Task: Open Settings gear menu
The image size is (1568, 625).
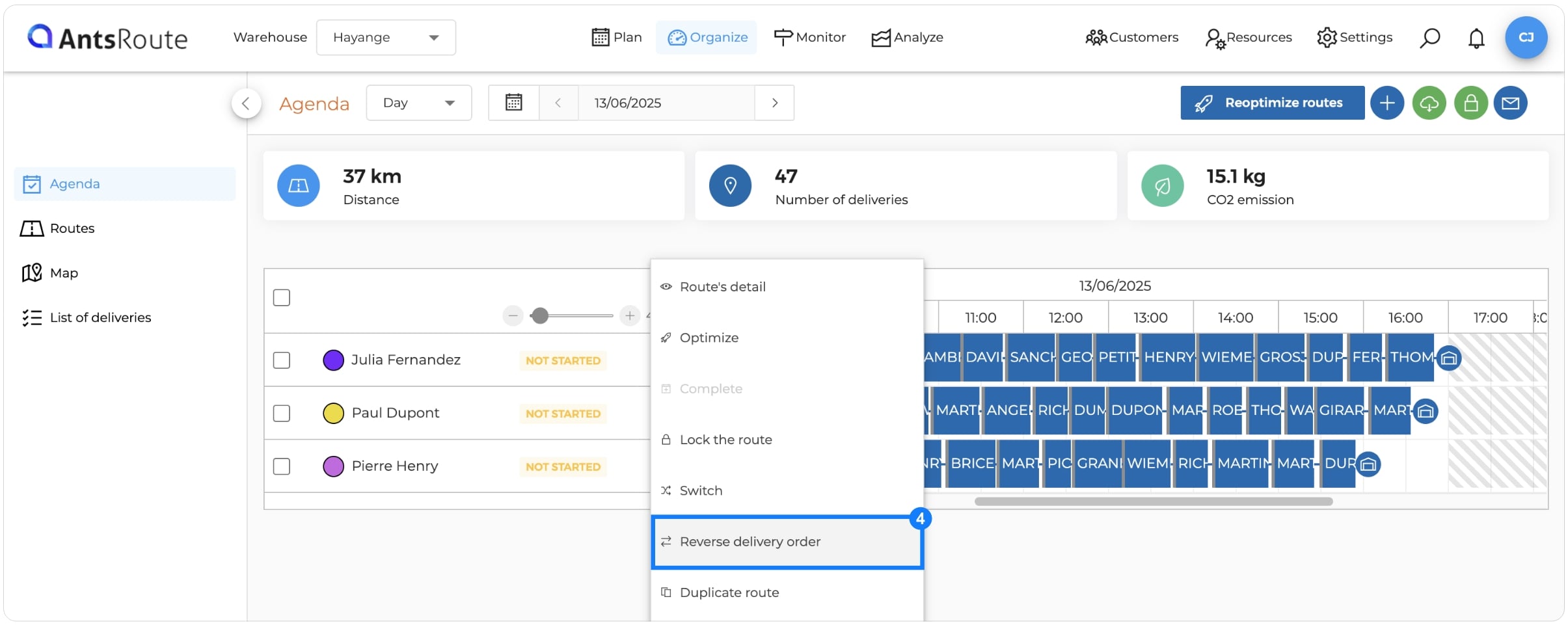Action: (1355, 38)
